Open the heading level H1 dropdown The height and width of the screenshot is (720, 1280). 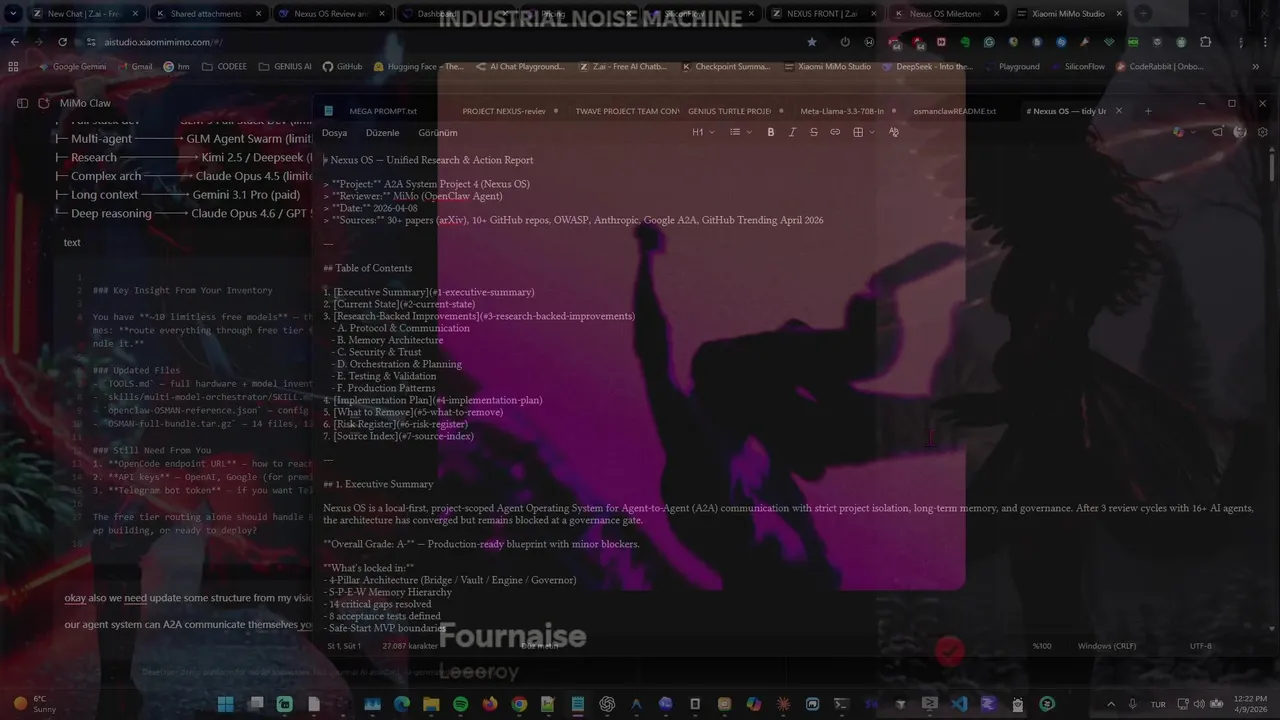703,132
